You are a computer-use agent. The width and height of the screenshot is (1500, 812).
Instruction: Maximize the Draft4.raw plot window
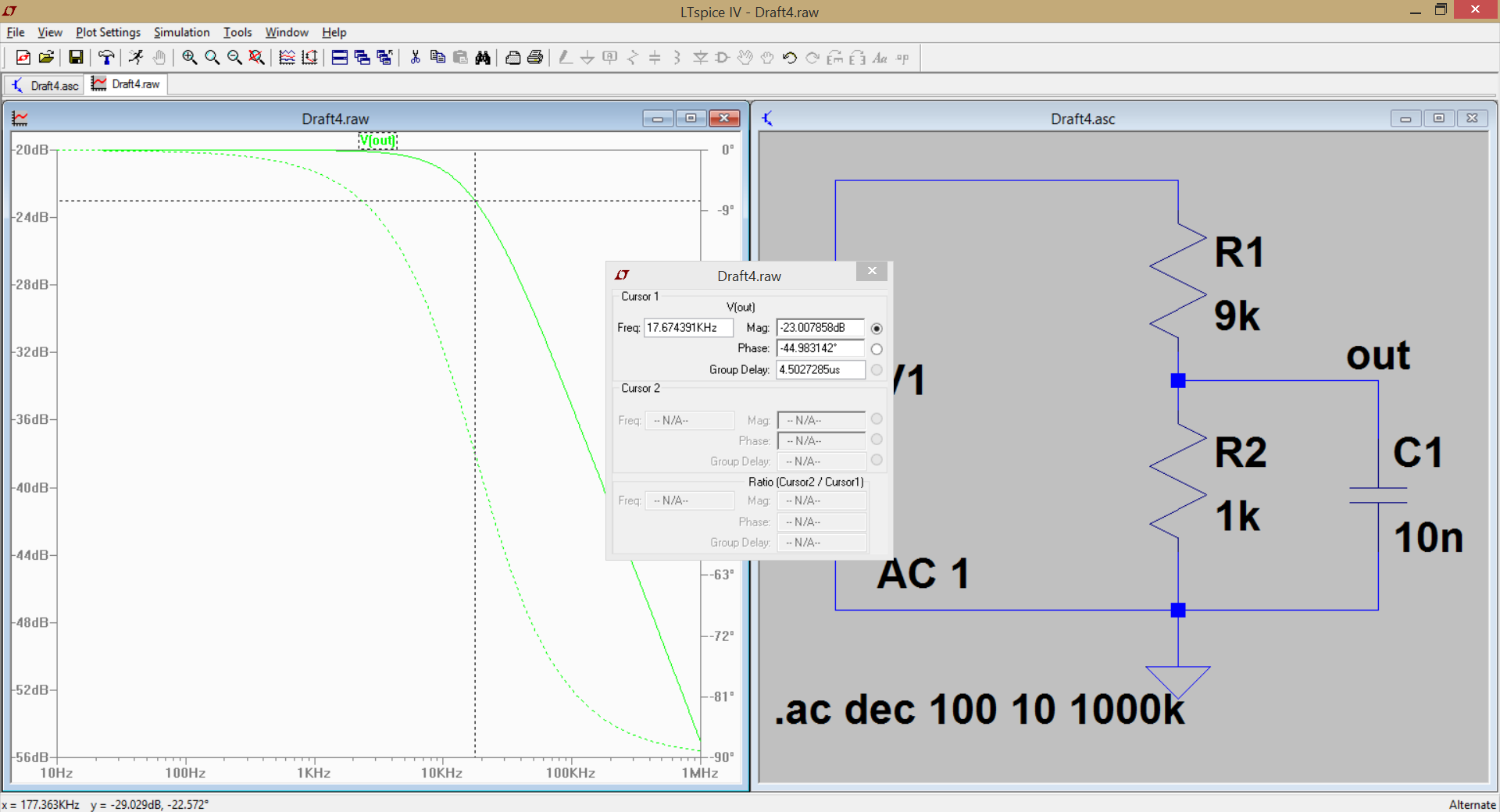[x=691, y=118]
